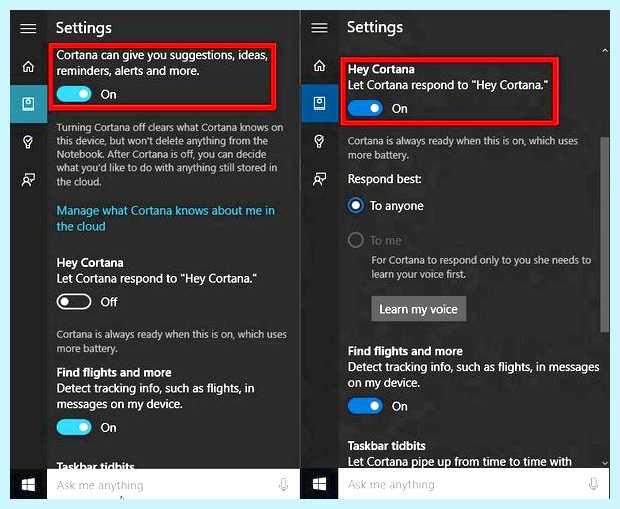Open hamburger menu in right Cortana panel
Viewport: 620px width, 509px height.
coord(319,28)
